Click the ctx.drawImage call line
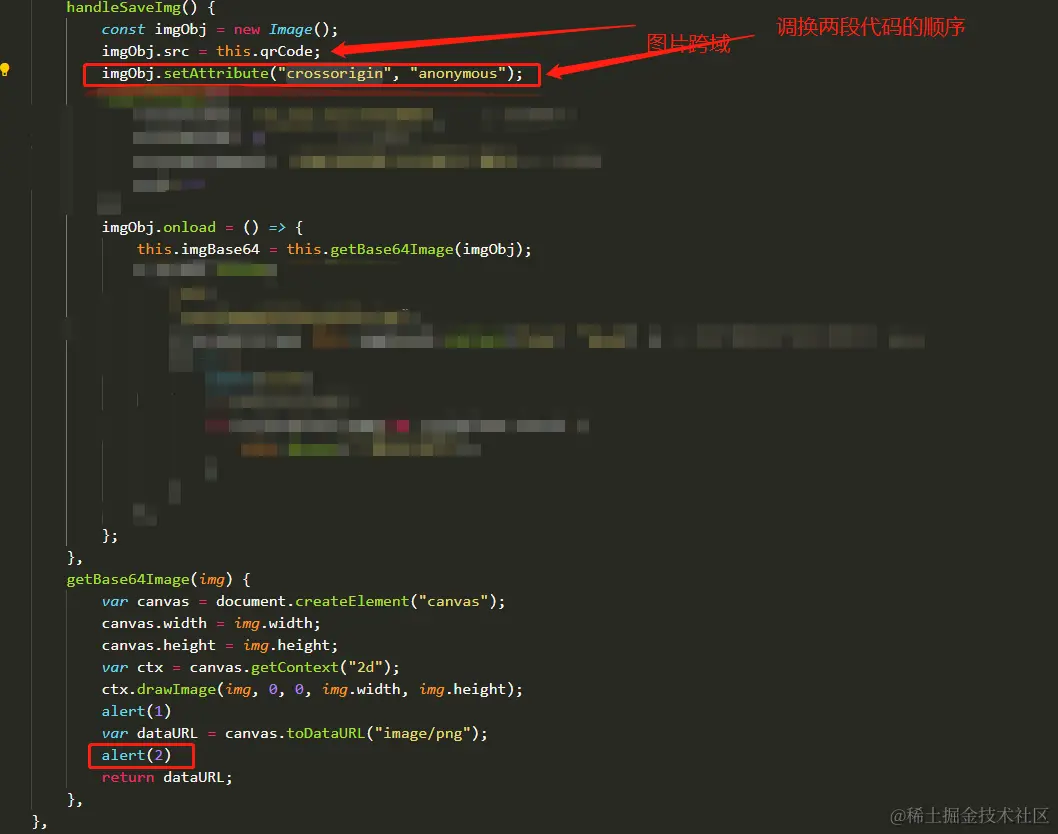 312,690
